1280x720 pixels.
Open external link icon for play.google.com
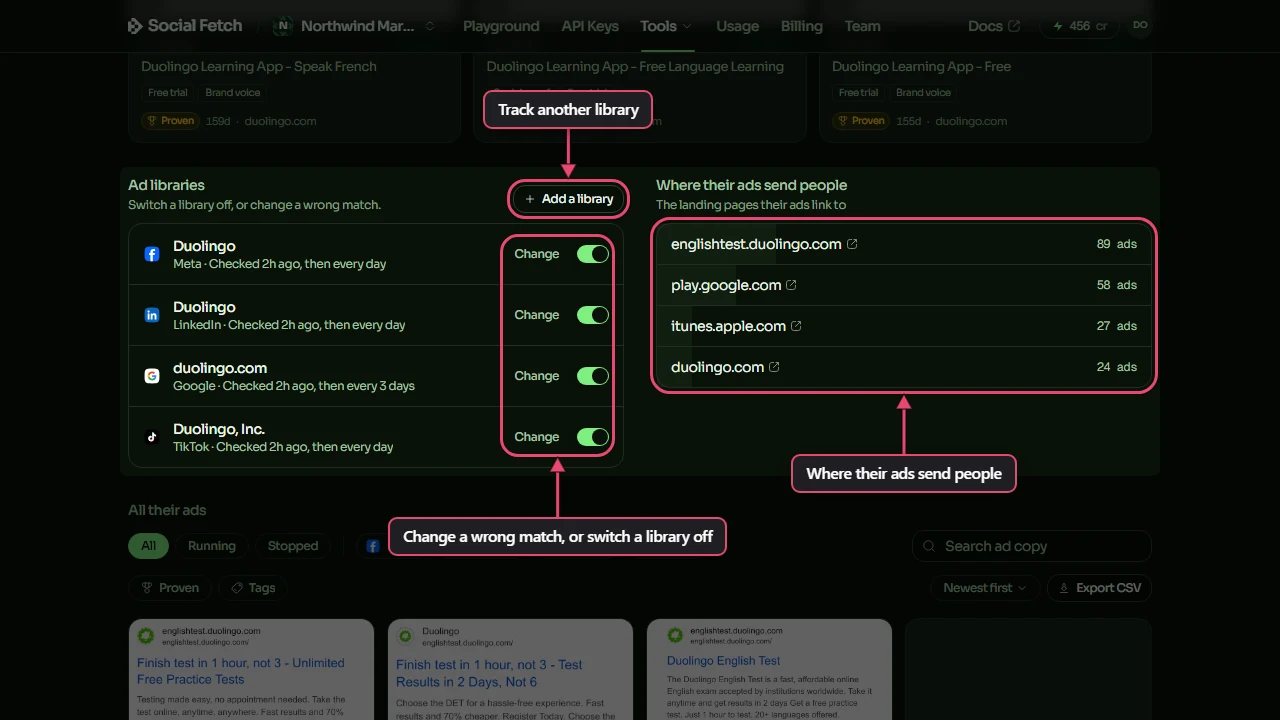click(x=791, y=285)
